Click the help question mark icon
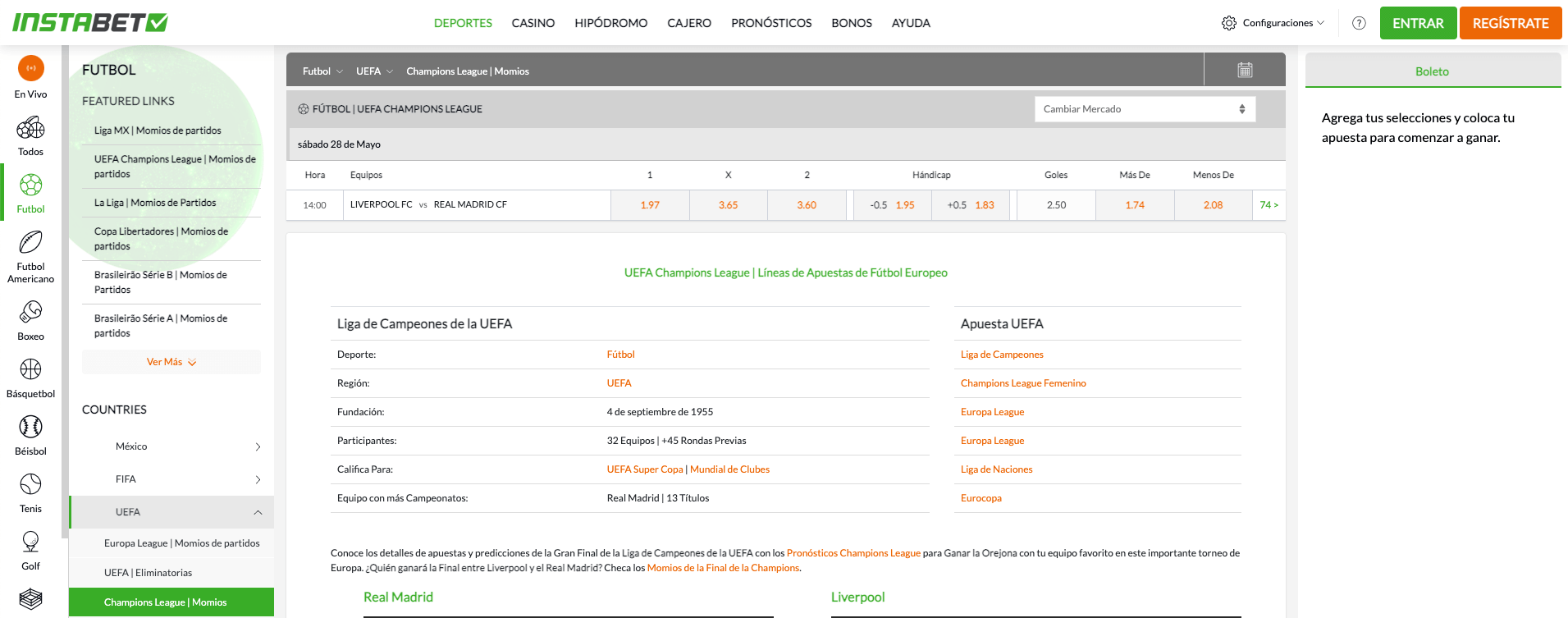1568x618 pixels. click(x=1359, y=23)
